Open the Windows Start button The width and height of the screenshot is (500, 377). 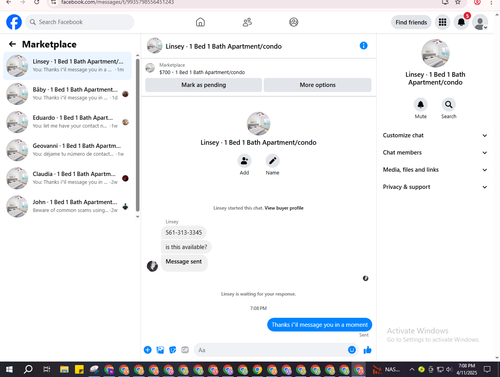(x=9, y=369)
